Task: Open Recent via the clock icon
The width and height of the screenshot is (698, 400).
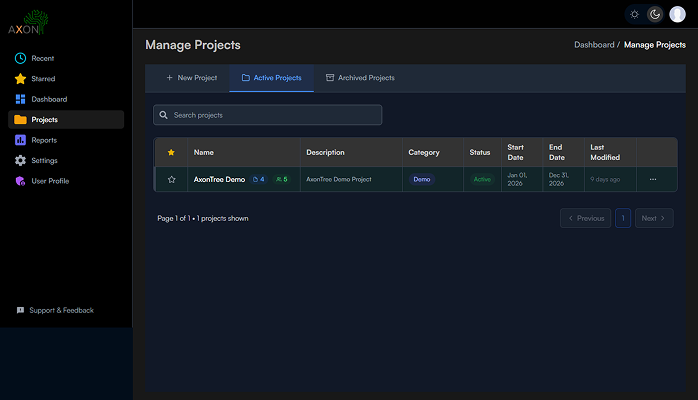Action: (20, 58)
